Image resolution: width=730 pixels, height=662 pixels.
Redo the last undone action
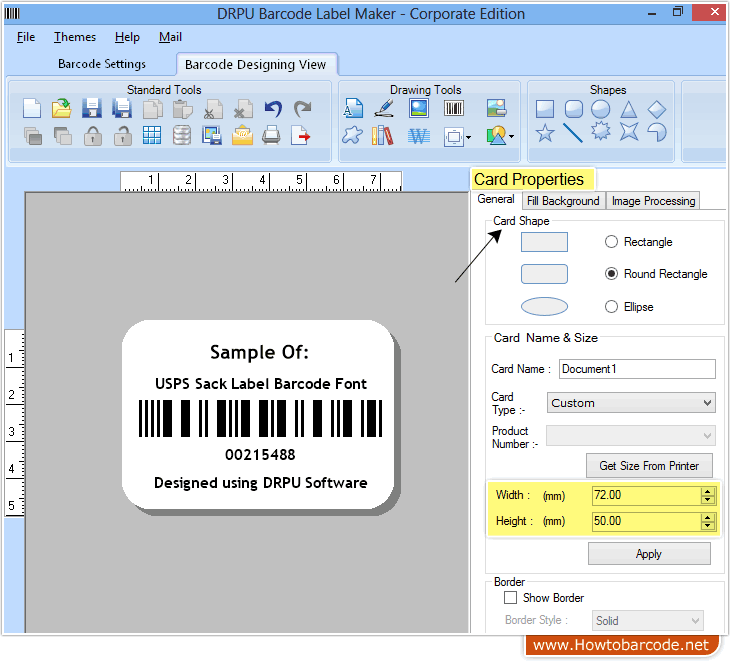303,108
